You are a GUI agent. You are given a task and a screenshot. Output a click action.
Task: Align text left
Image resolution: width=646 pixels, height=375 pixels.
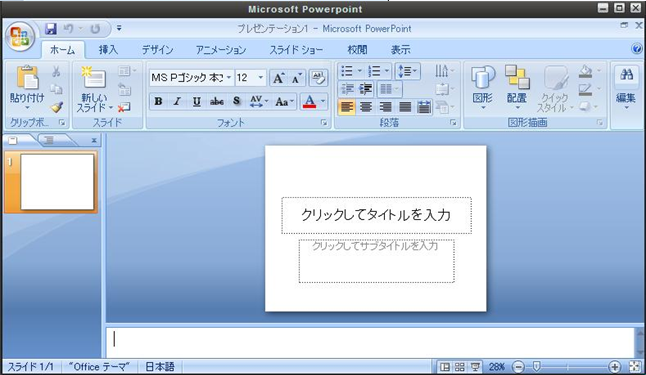point(347,108)
